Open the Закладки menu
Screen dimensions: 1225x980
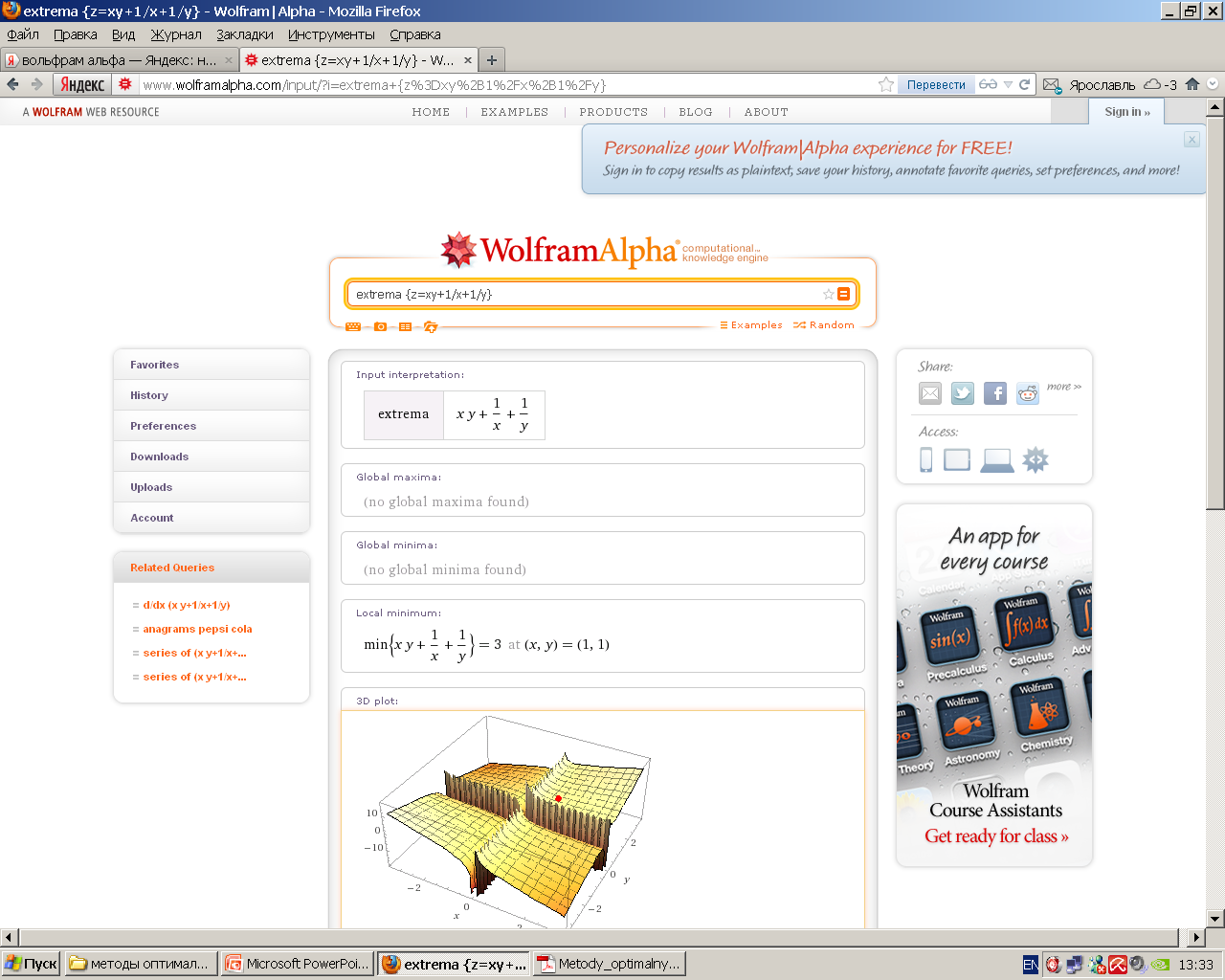point(245,34)
